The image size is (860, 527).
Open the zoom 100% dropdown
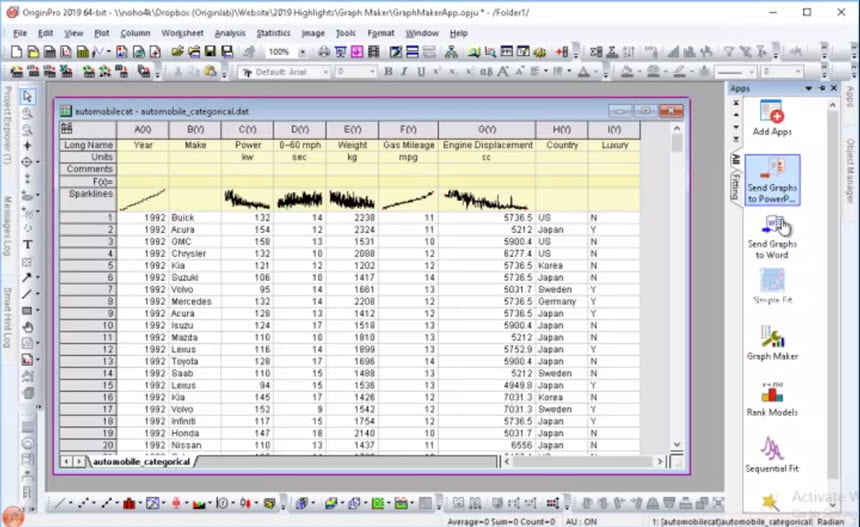tap(302, 52)
